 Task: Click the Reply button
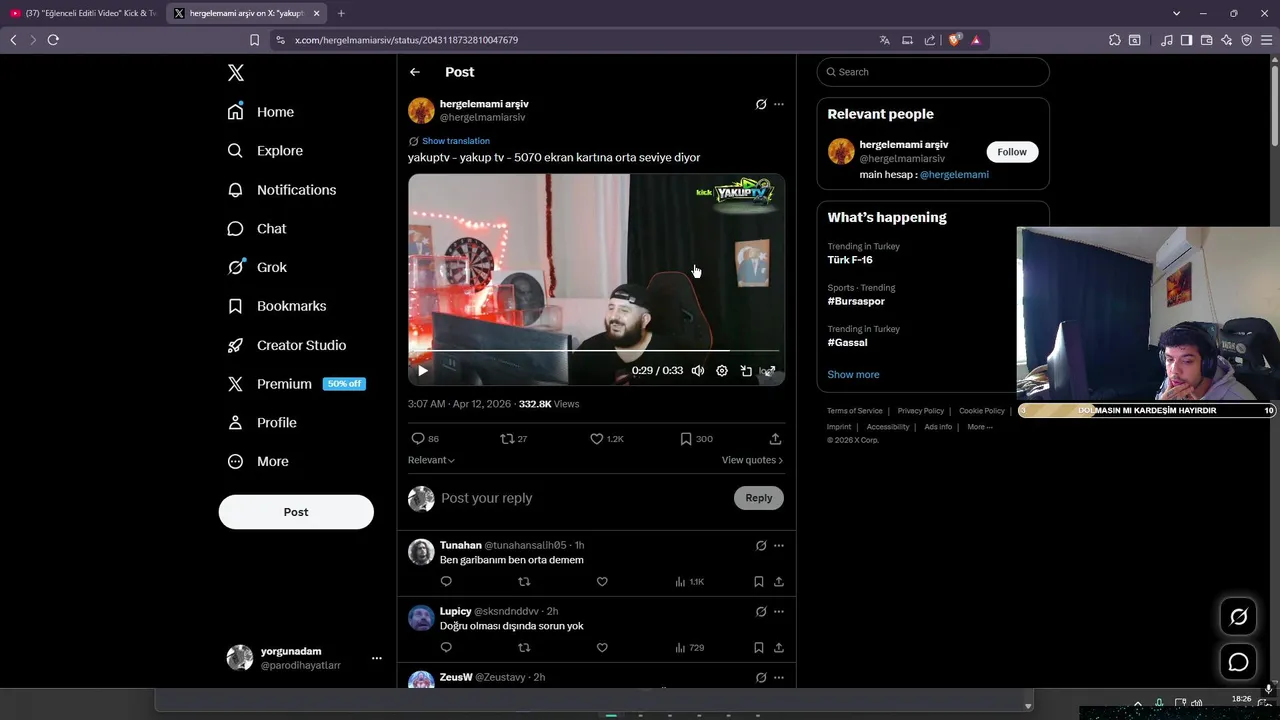[x=759, y=498]
